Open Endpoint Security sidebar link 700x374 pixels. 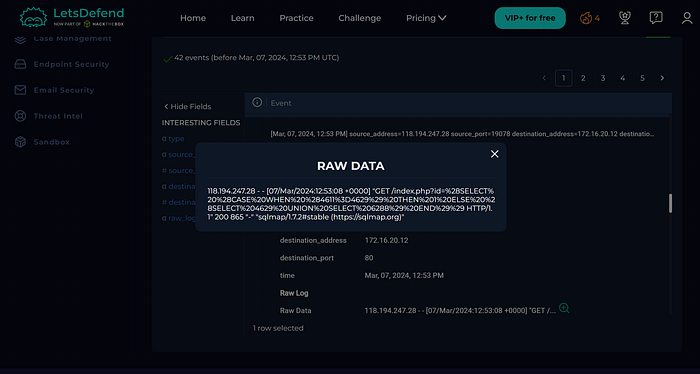tap(71, 64)
